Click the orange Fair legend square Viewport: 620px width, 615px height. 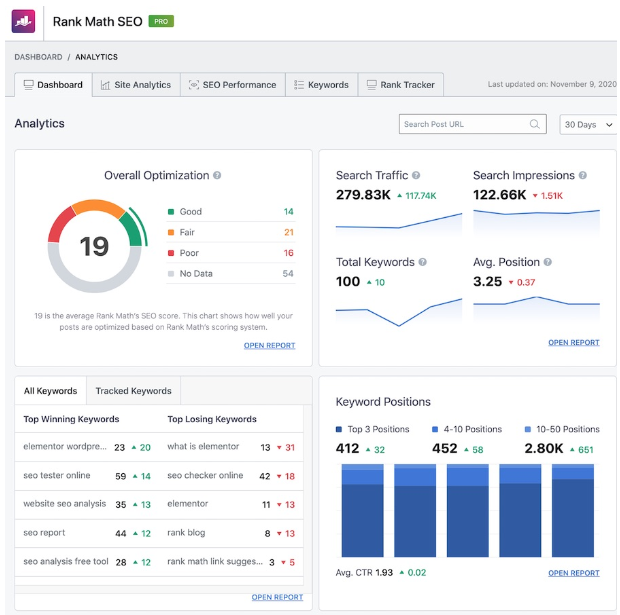171,232
